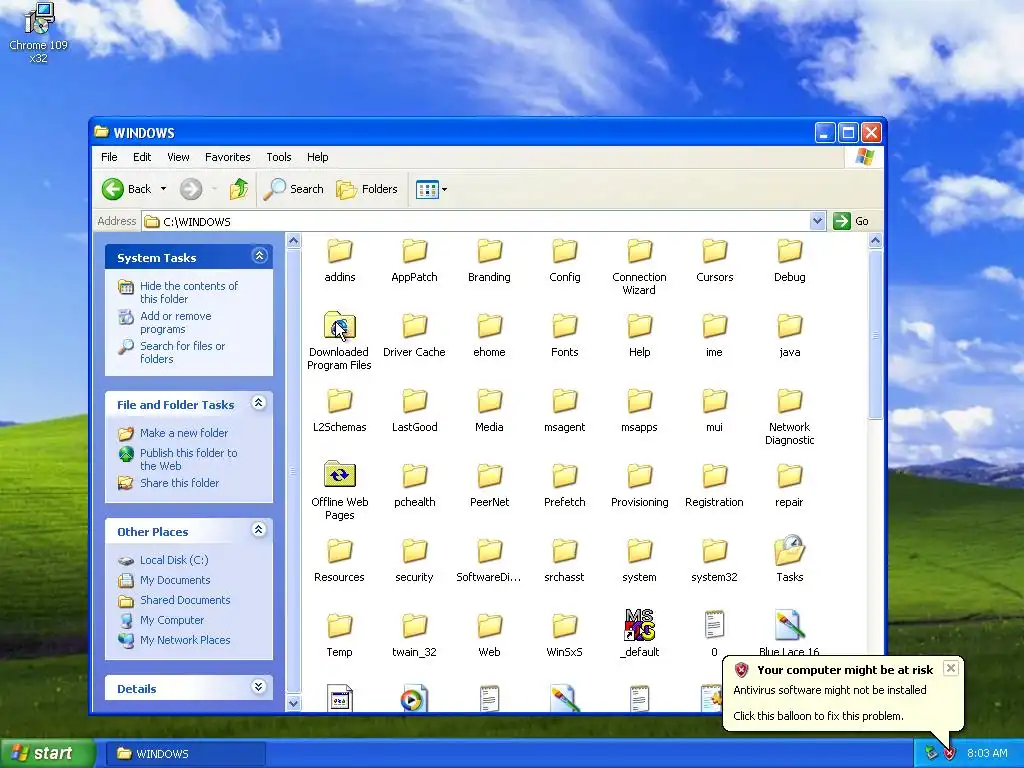Toggle the Folders pane button
The height and width of the screenshot is (768, 1024).
(x=367, y=189)
